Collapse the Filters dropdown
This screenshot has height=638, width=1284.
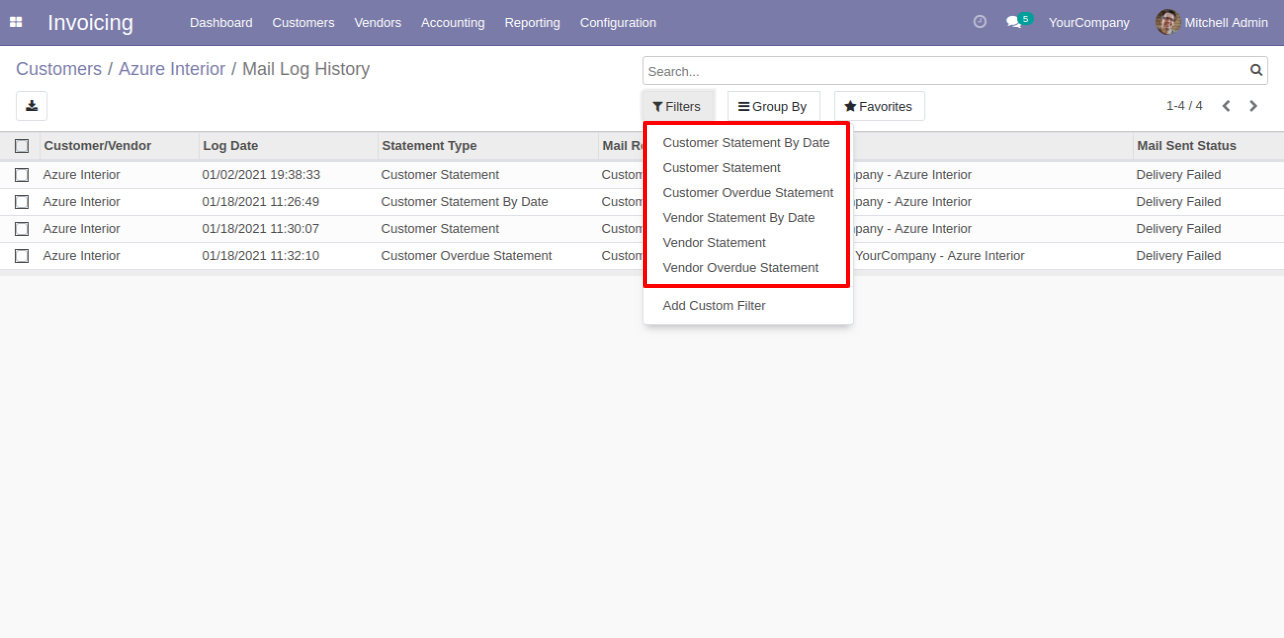point(677,106)
